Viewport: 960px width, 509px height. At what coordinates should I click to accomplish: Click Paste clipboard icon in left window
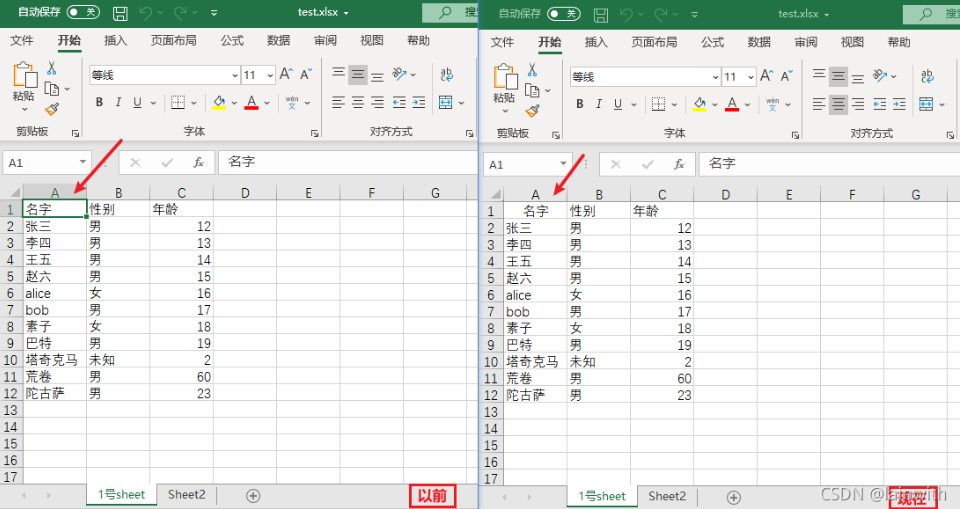(24, 75)
